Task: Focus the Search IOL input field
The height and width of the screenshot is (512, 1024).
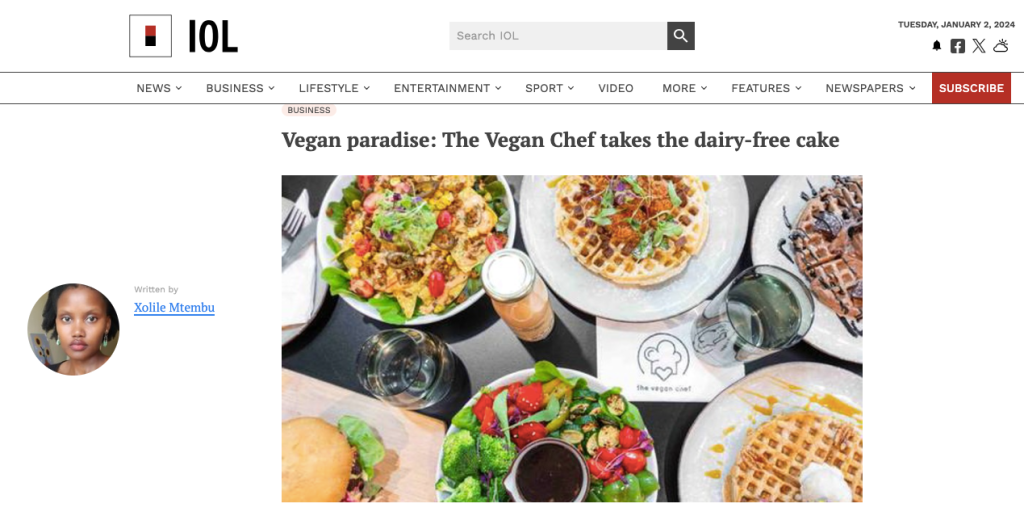Action: [x=558, y=36]
